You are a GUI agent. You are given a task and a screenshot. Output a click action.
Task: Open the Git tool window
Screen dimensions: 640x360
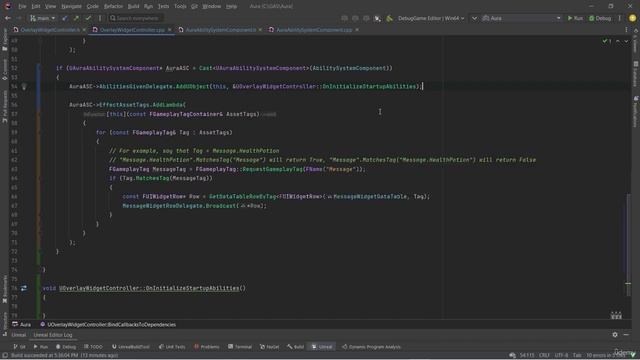click(19, 347)
